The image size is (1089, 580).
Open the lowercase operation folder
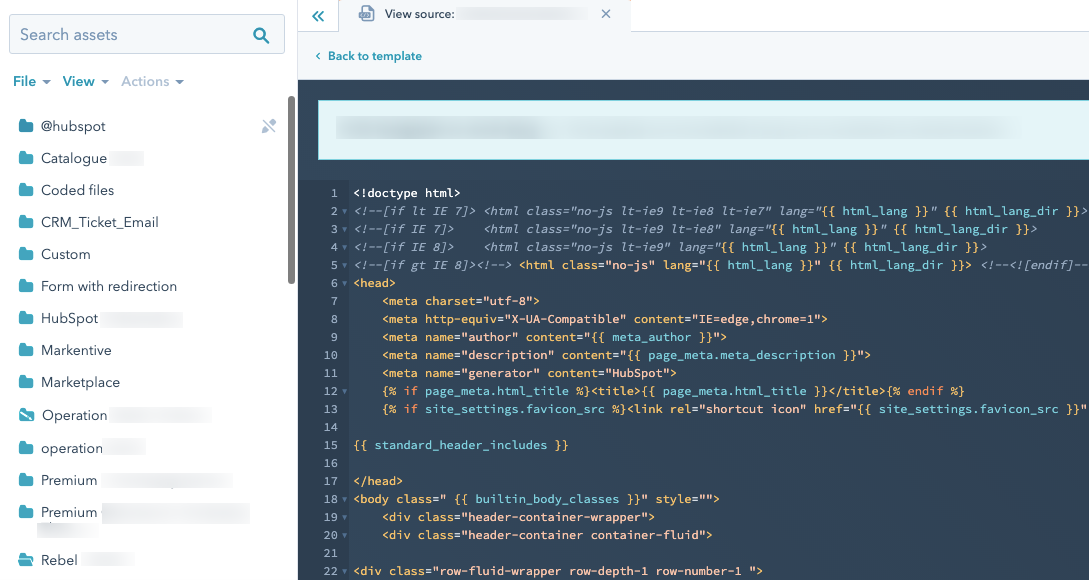click(72, 448)
